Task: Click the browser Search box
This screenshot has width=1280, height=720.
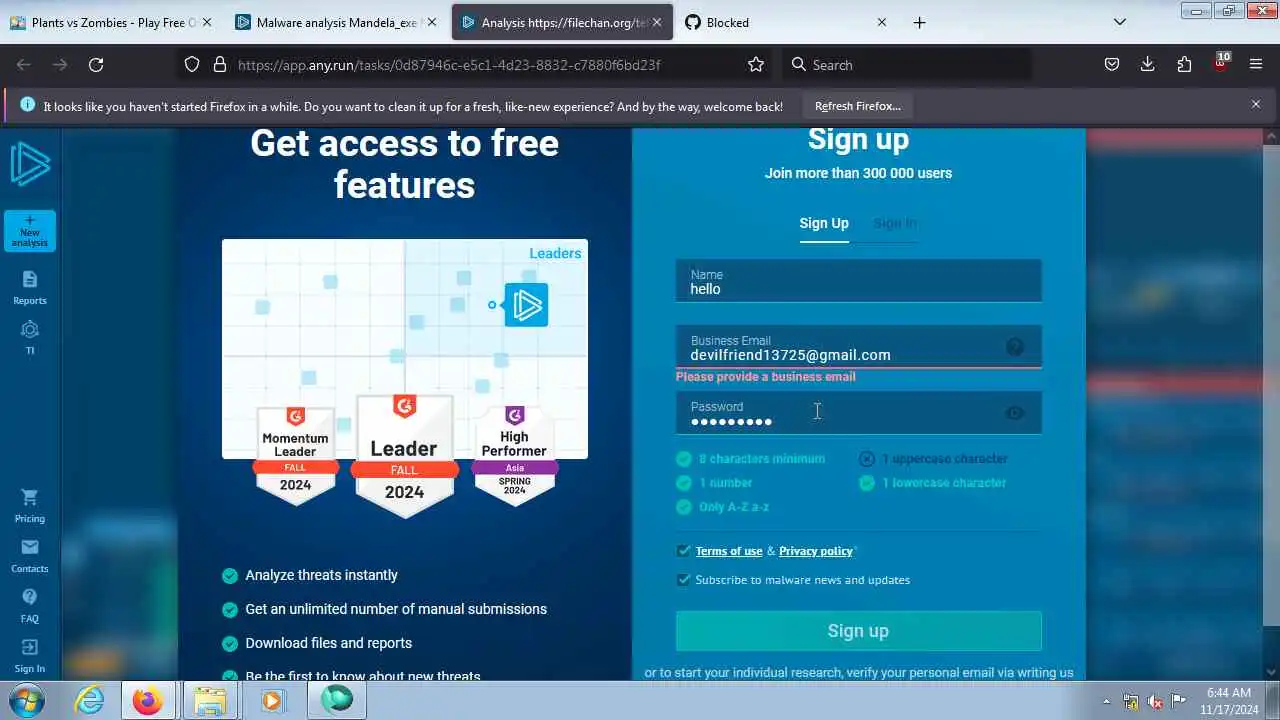Action: 906,65
